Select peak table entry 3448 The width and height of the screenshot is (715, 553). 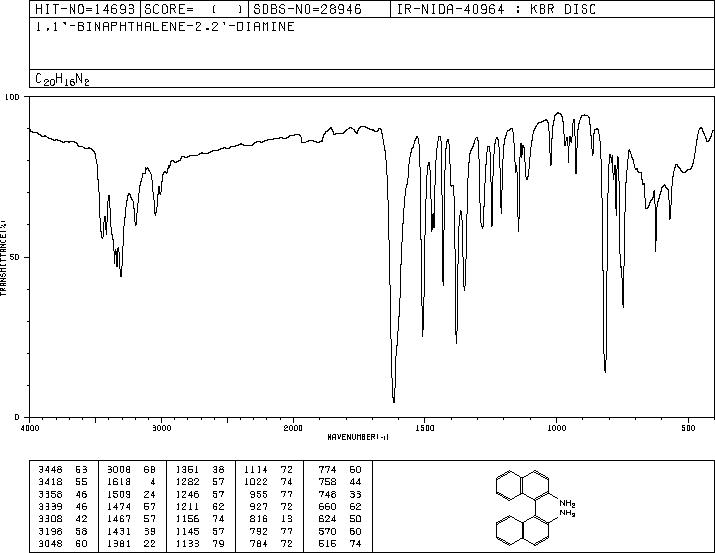click(x=62, y=470)
